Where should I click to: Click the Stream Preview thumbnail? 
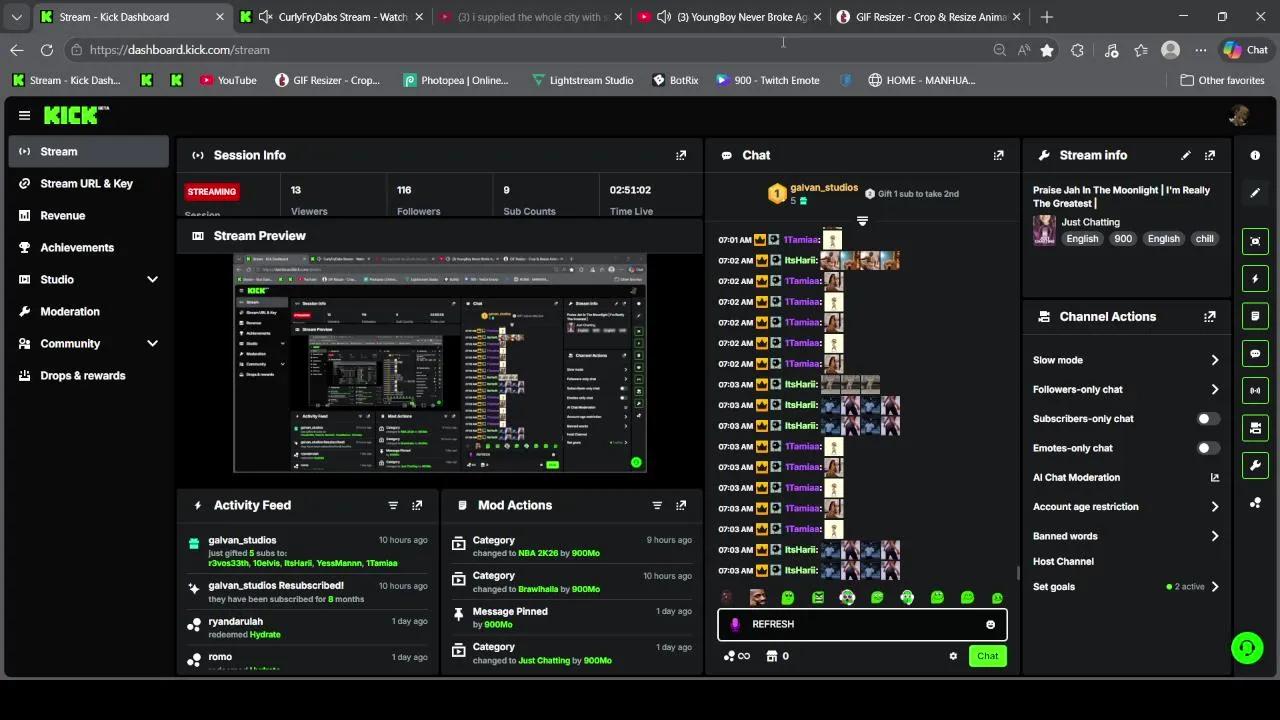pyautogui.click(x=440, y=363)
